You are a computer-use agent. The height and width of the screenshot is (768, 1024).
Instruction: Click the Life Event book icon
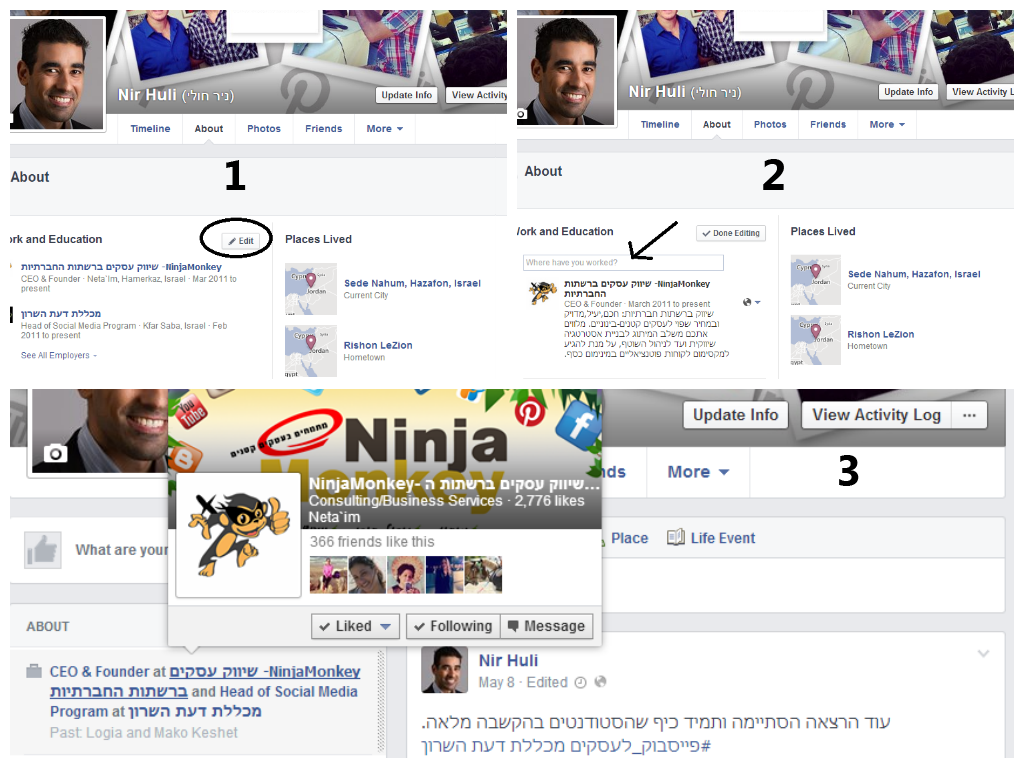[x=675, y=537]
